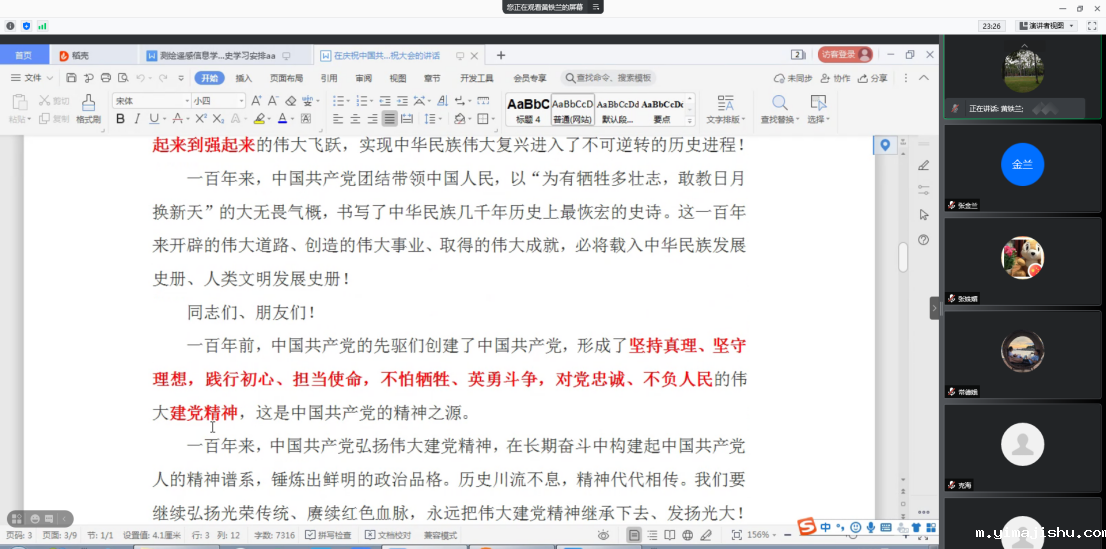Screen dimensions: 1106x549
Task: Click the 访客登录 guest login button
Action: pyautogui.click(x=845, y=55)
